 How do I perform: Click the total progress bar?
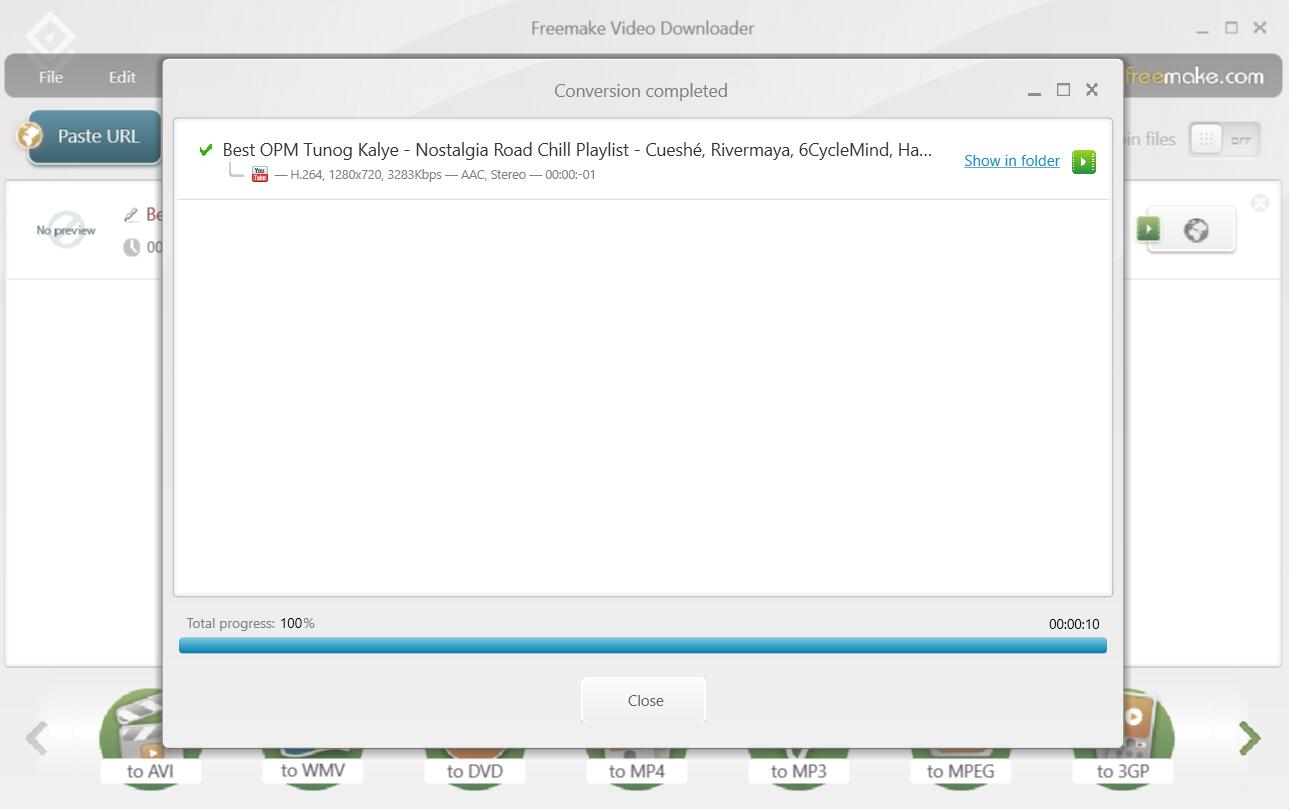[643, 644]
